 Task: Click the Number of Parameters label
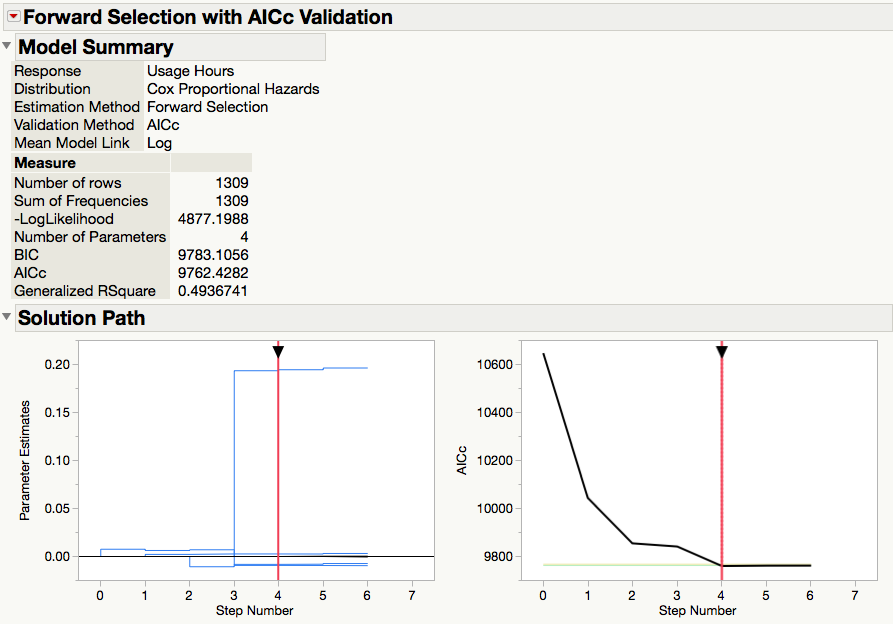coord(90,237)
